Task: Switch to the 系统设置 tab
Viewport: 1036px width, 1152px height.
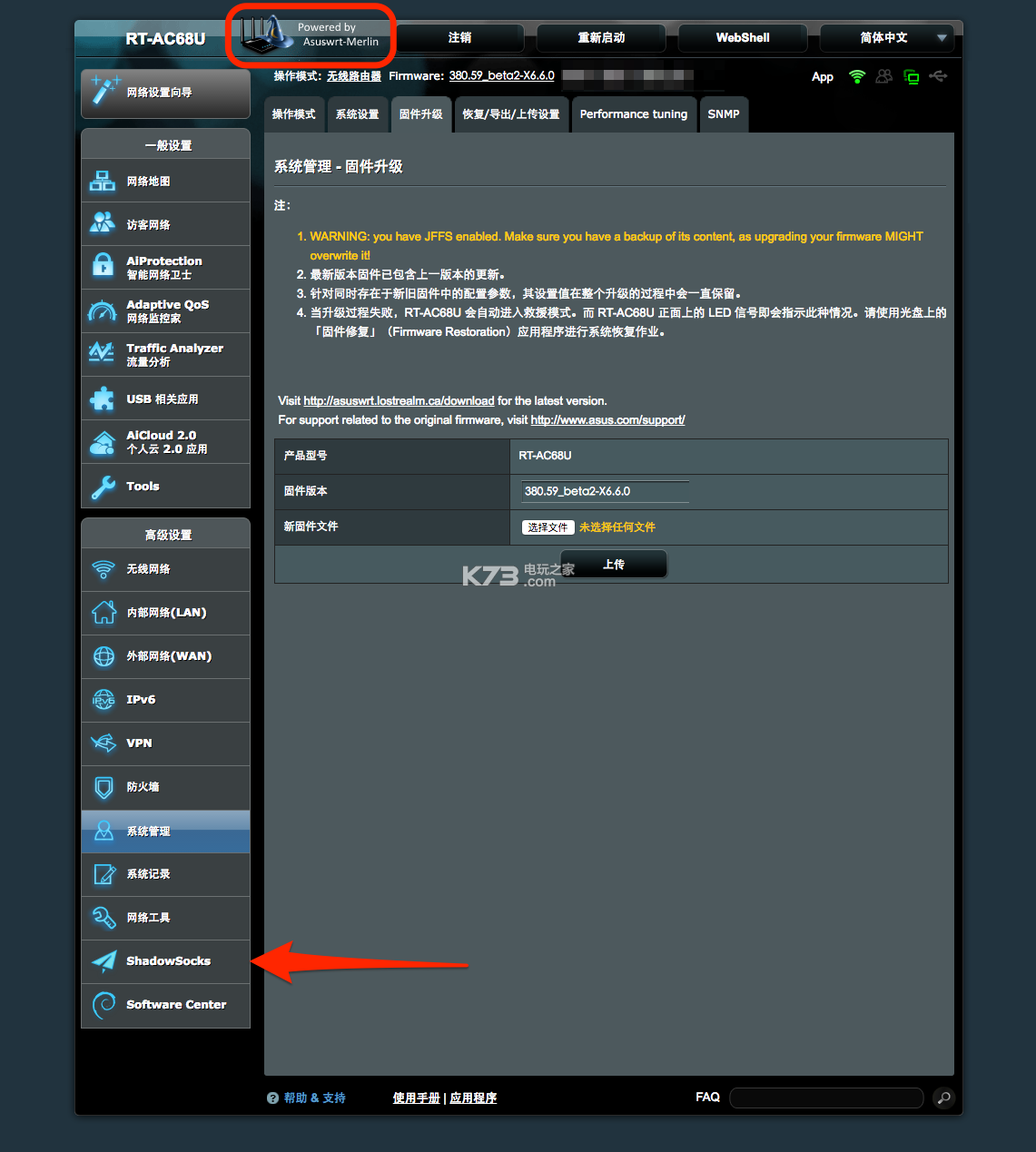Action: [358, 114]
